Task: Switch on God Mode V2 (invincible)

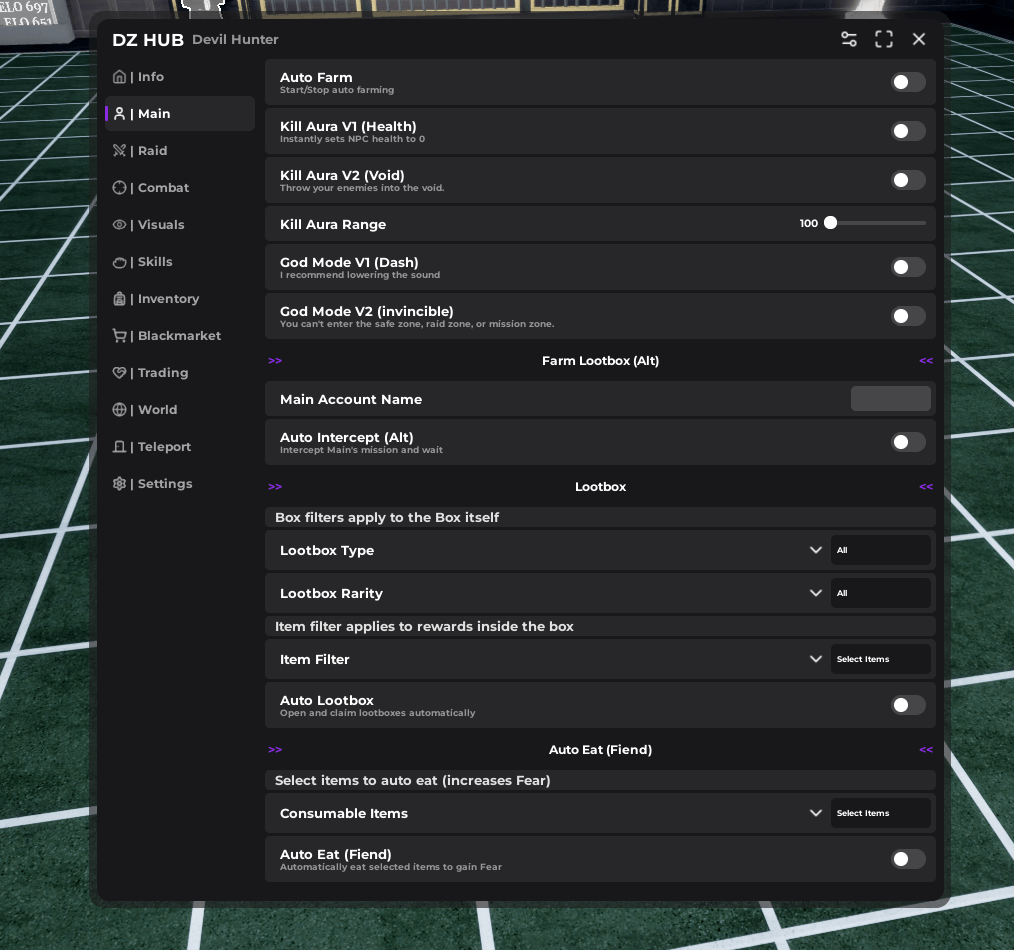Action: [908, 316]
